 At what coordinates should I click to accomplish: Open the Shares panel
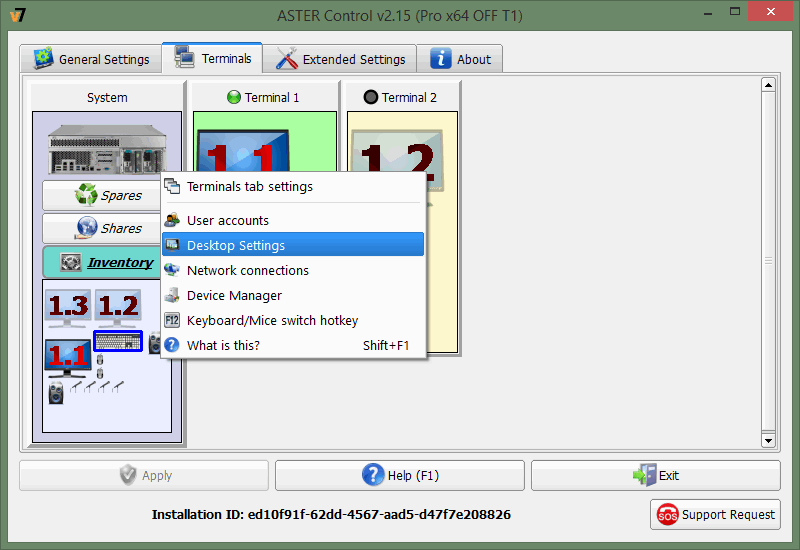pyautogui.click(x=102, y=228)
